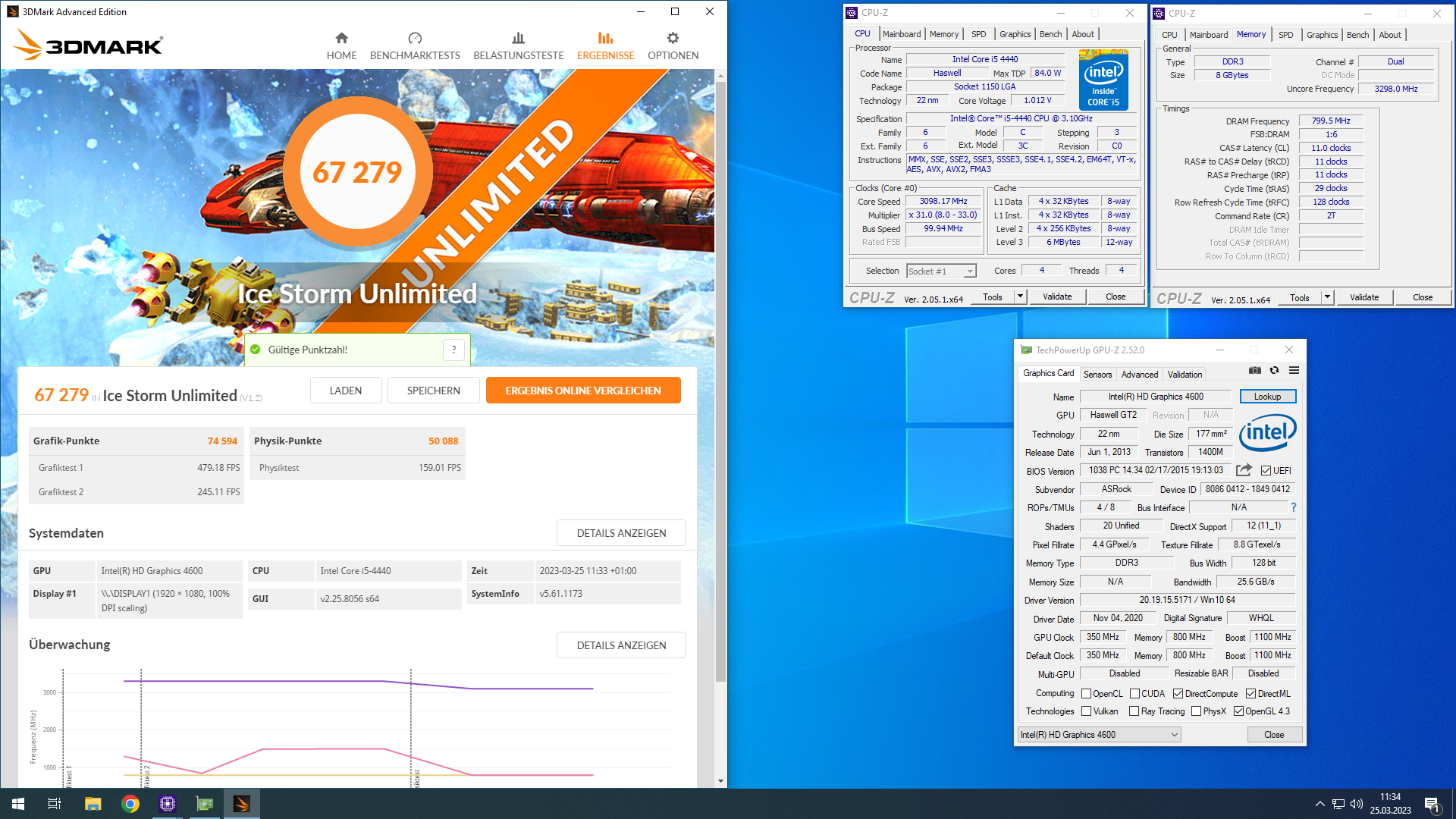Viewport: 1456px width, 819px height.
Task: Click Validate in the left CPU-Z window
Action: [1057, 297]
